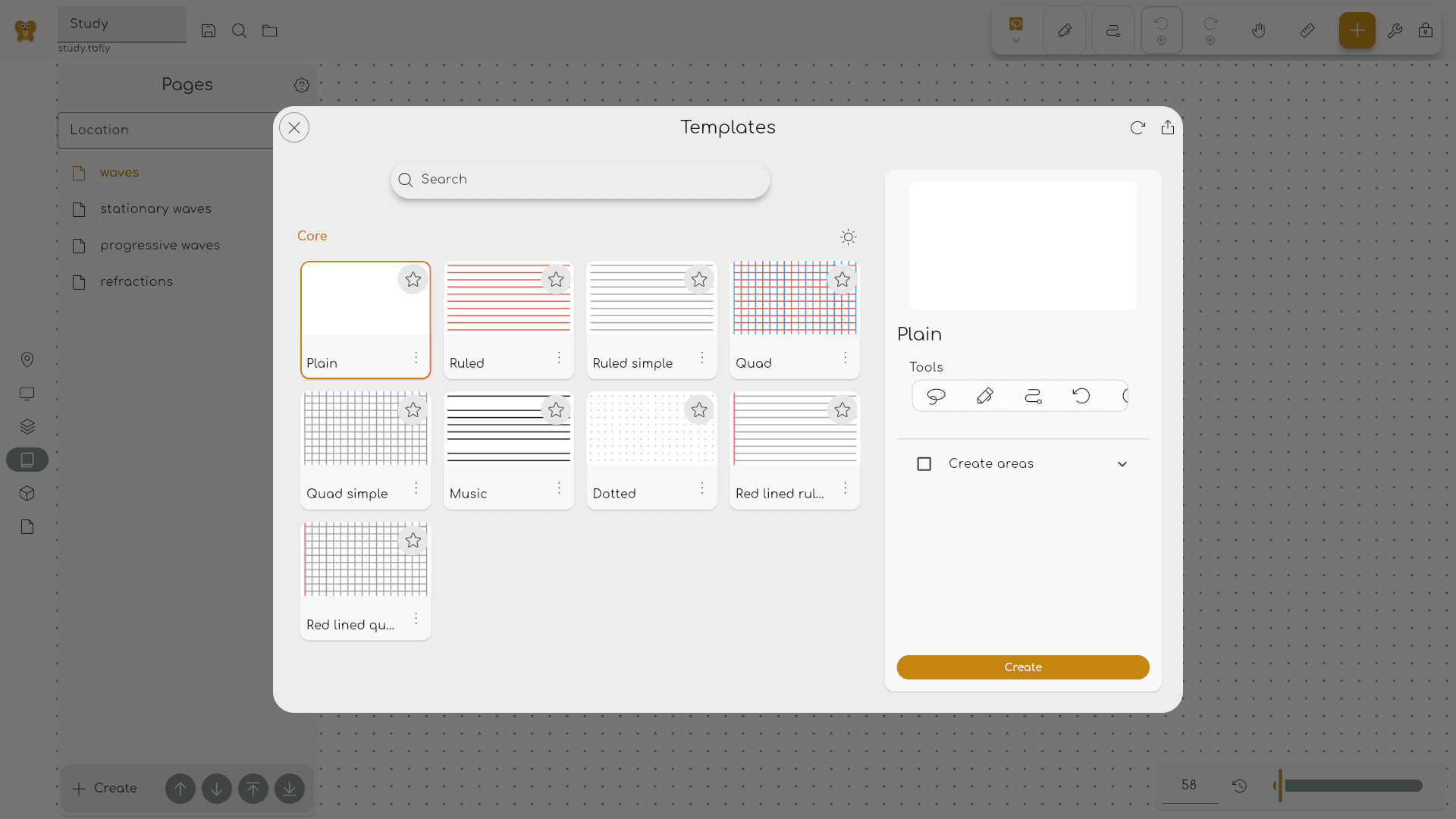Favorite the Quad simple template

[413, 410]
